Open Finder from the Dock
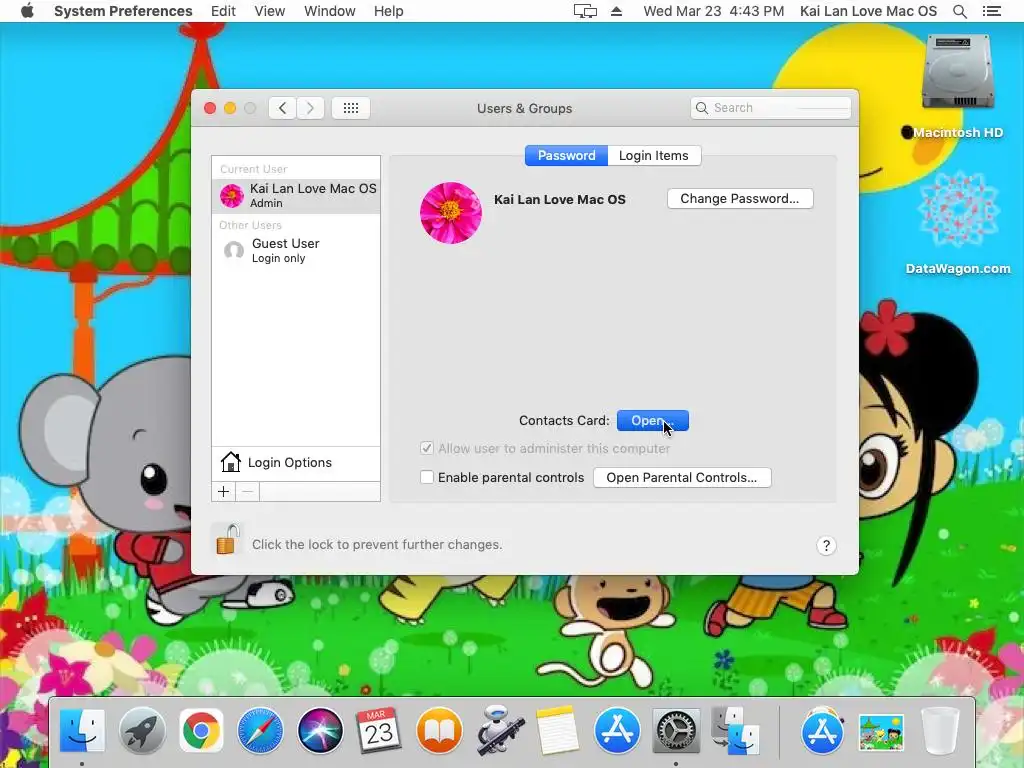The height and width of the screenshot is (768, 1024). [82, 730]
